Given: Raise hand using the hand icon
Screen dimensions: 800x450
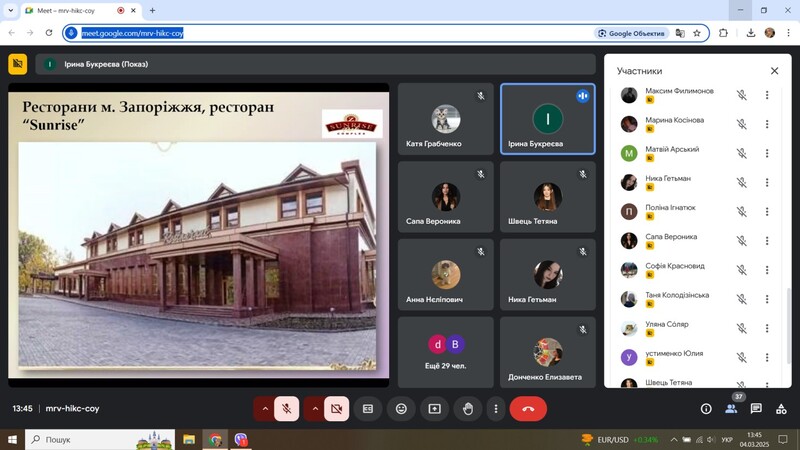Looking at the screenshot, I should click(x=468, y=409).
